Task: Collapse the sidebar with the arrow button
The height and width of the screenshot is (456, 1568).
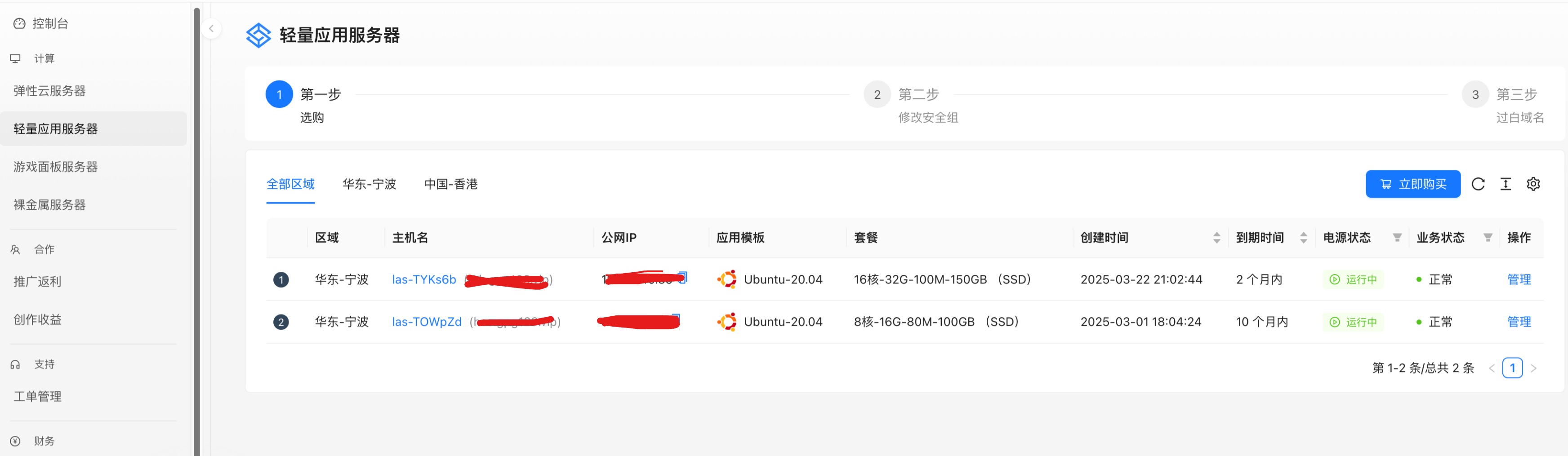Action: click(x=211, y=29)
